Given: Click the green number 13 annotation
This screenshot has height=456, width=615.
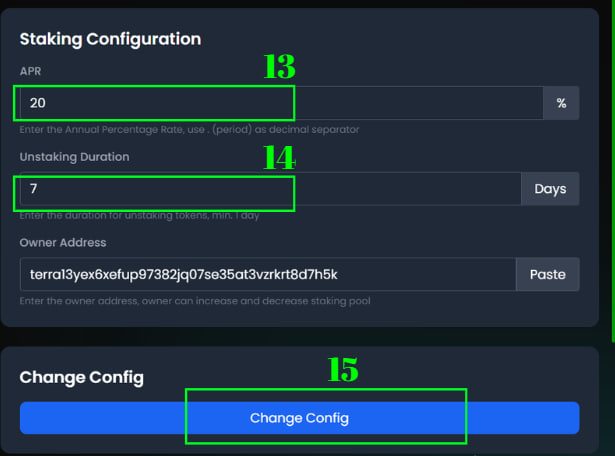Looking at the screenshot, I should [x=279, y=67].
